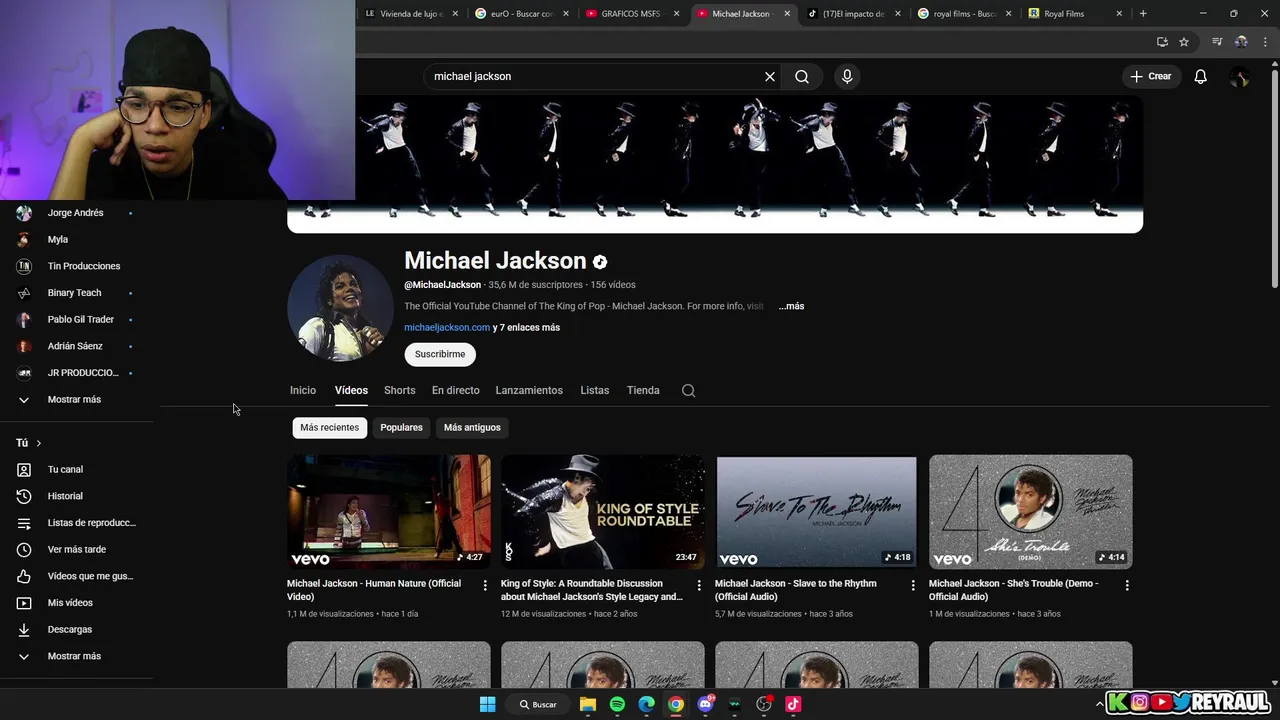The height and width of the screenshot is (720, 1280).
Task: Switch to the Shorts channel tab
Action: point(399,391)
